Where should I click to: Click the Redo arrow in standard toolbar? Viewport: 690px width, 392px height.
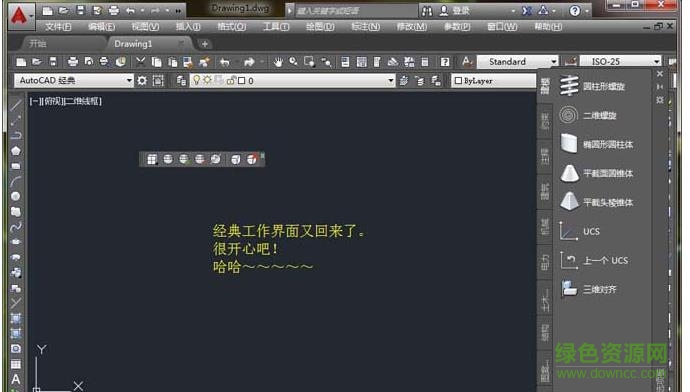(249, 62)
